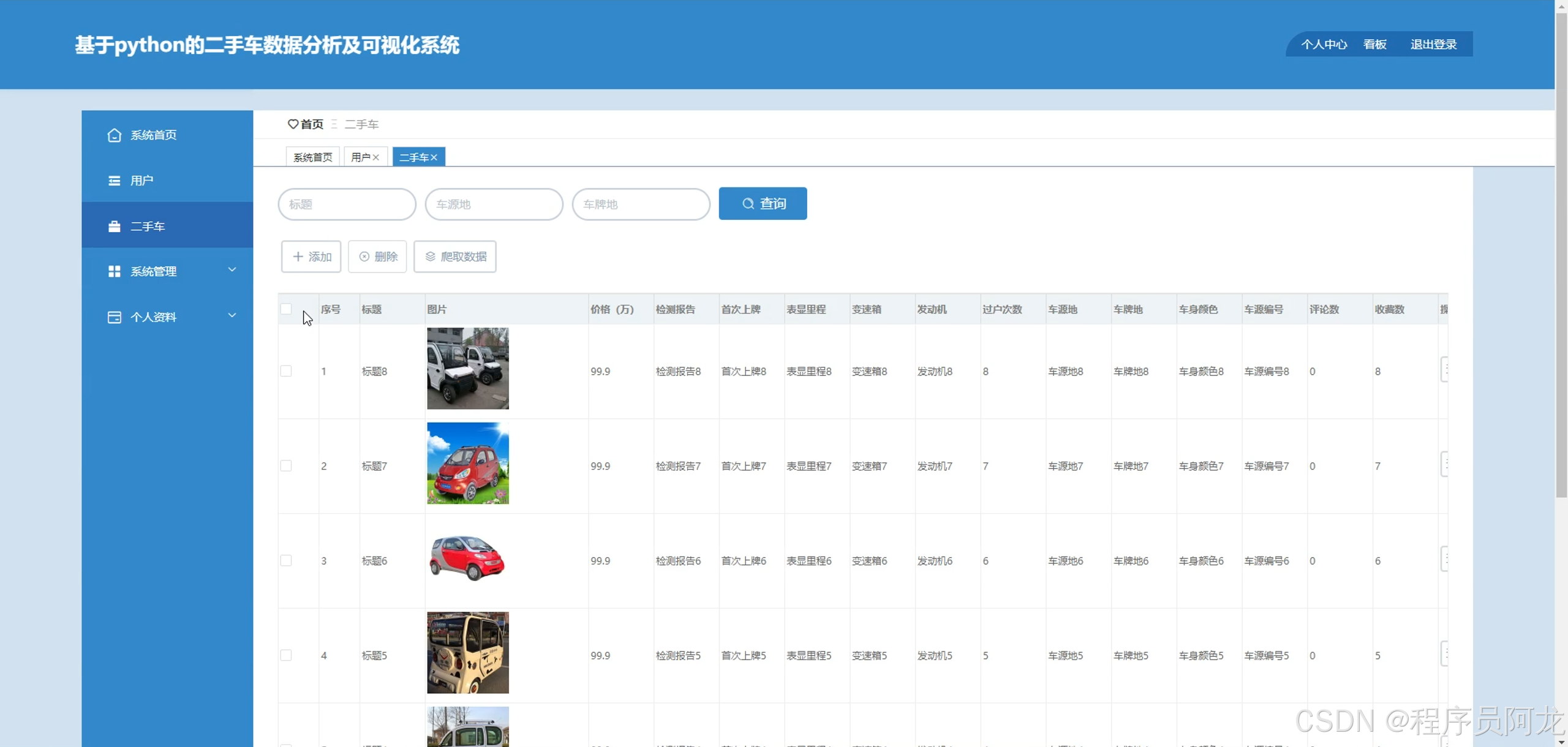This screenshot has height=747, width=1568.
Task: Focus the 车源地 search input field
Action: tap(494, 205)
